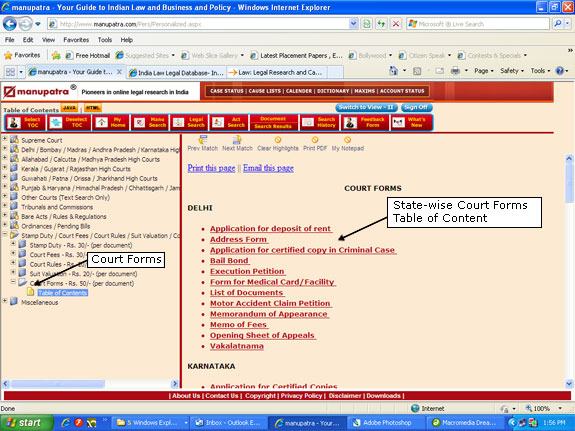Collapse the Court Forms tree node
Image resolution: width=575 pixels, height=431 pixels.
click(13, 282)
